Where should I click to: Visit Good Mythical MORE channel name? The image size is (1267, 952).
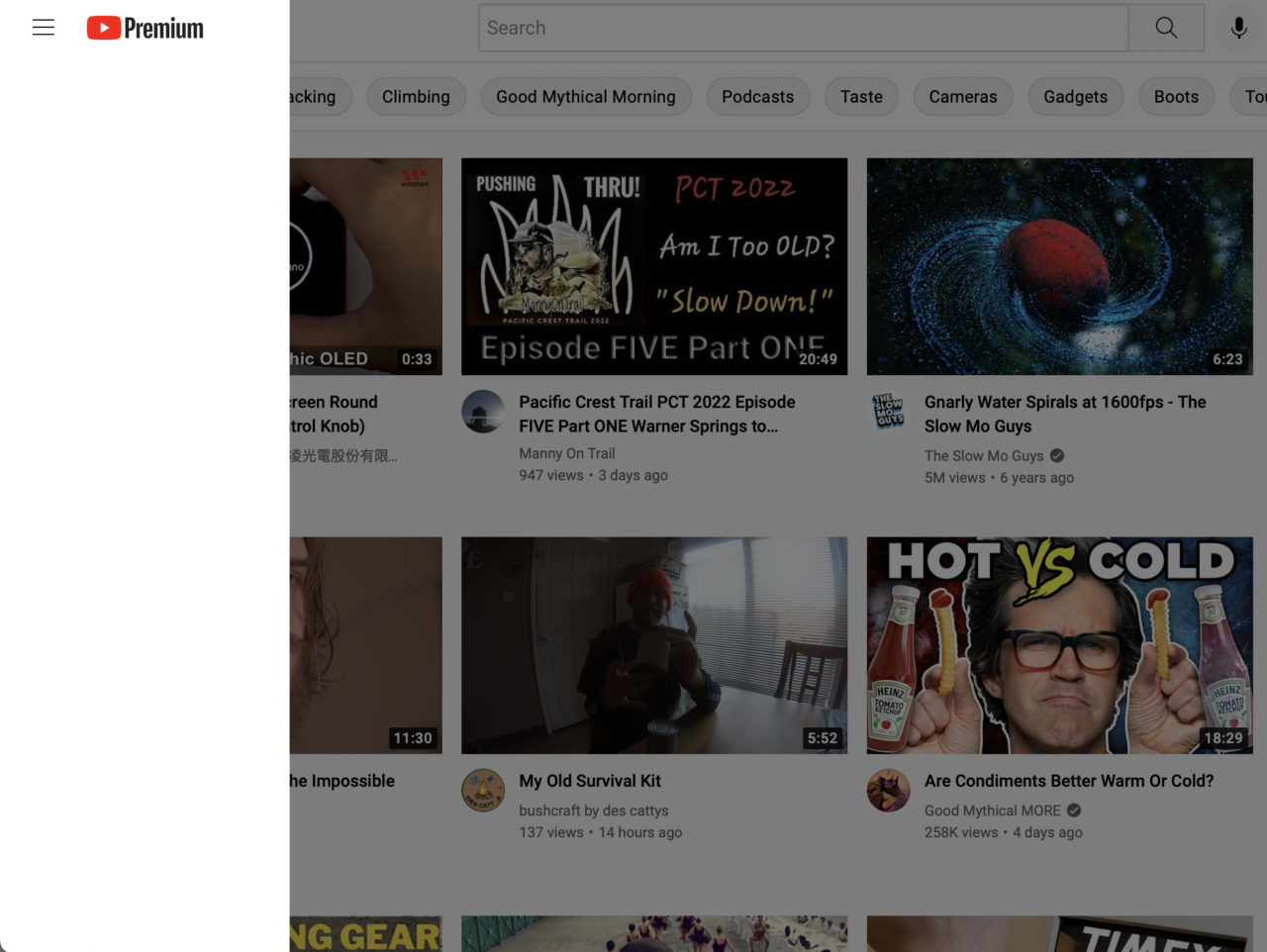[x=992, y=810]
